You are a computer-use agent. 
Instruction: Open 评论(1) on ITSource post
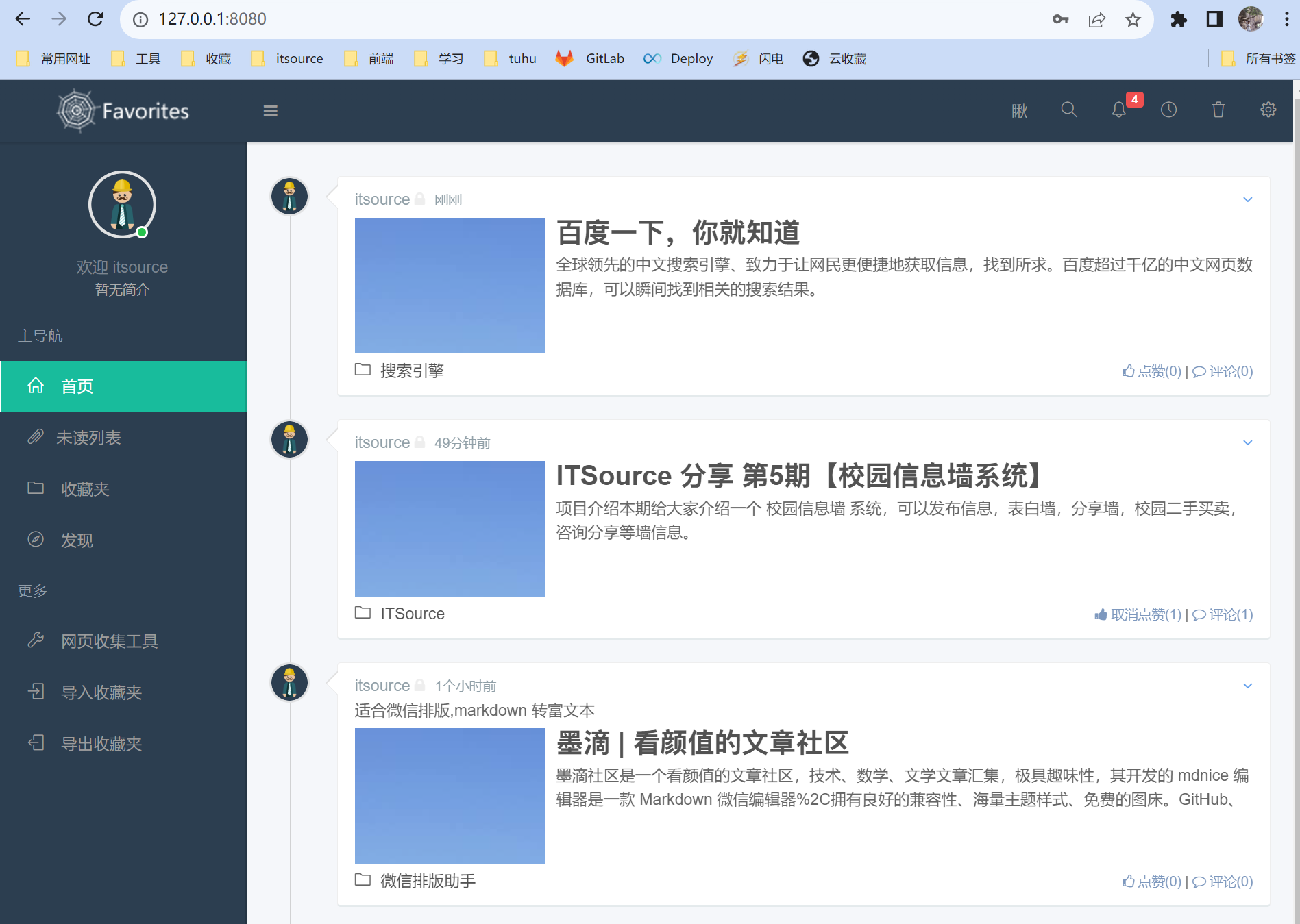tap(1223, 614)
